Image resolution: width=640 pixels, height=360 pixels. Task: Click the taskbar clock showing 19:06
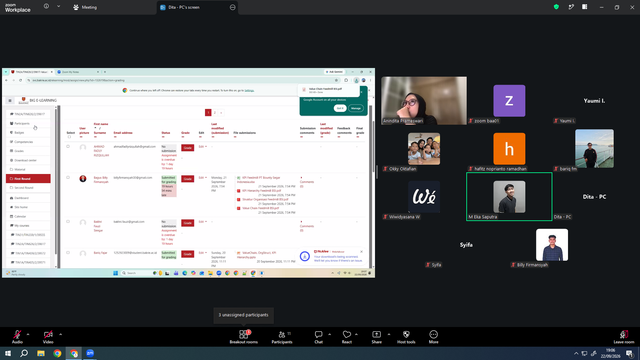tap(611, 353)
